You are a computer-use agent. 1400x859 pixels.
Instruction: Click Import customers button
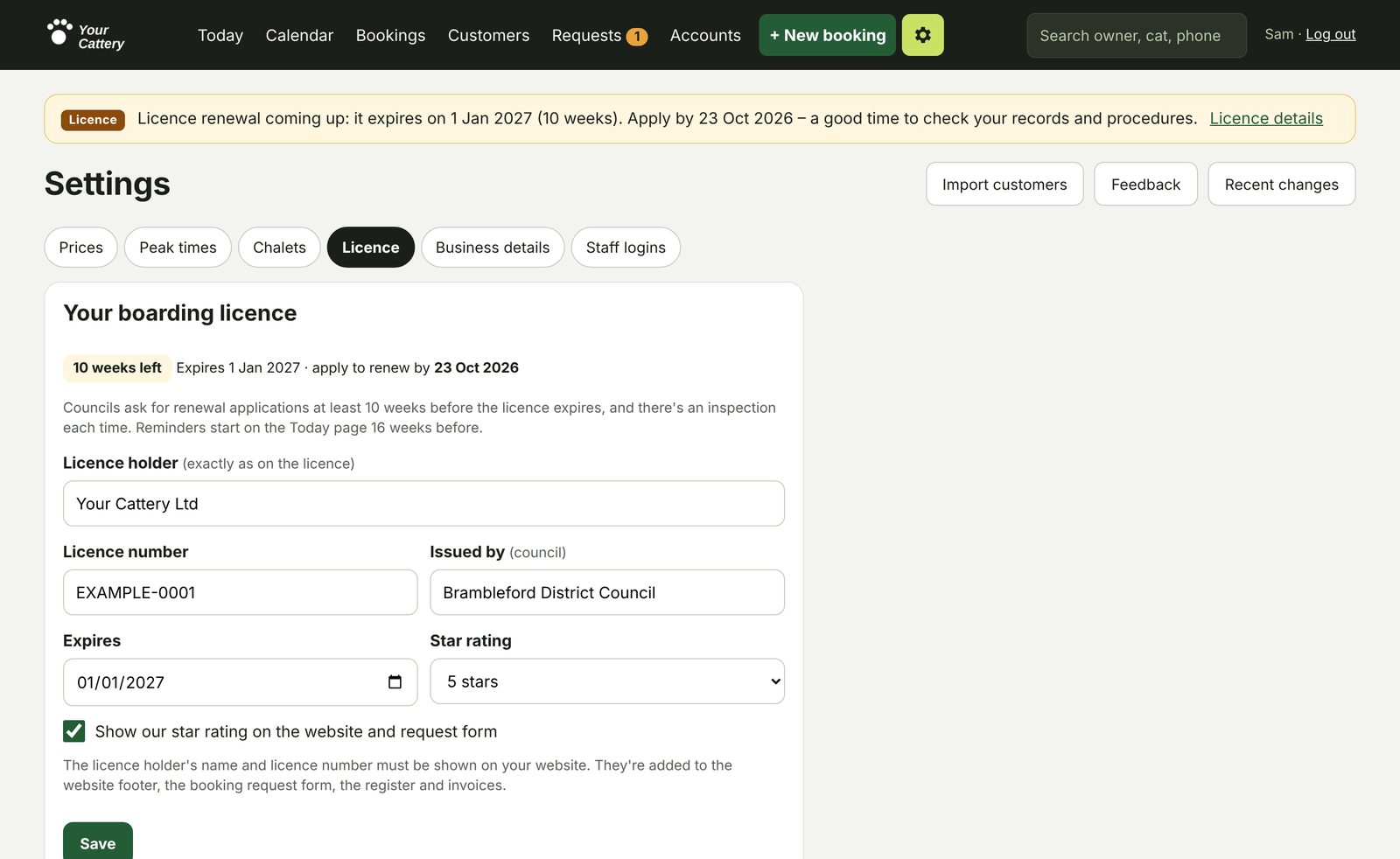pyautogui.click(x=1004, y=184)
